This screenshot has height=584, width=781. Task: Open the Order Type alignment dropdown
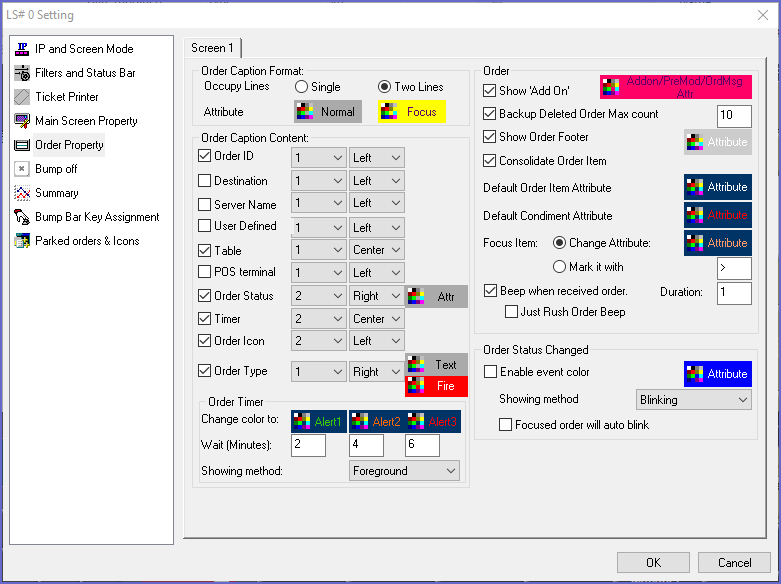[x=377, y=372]
